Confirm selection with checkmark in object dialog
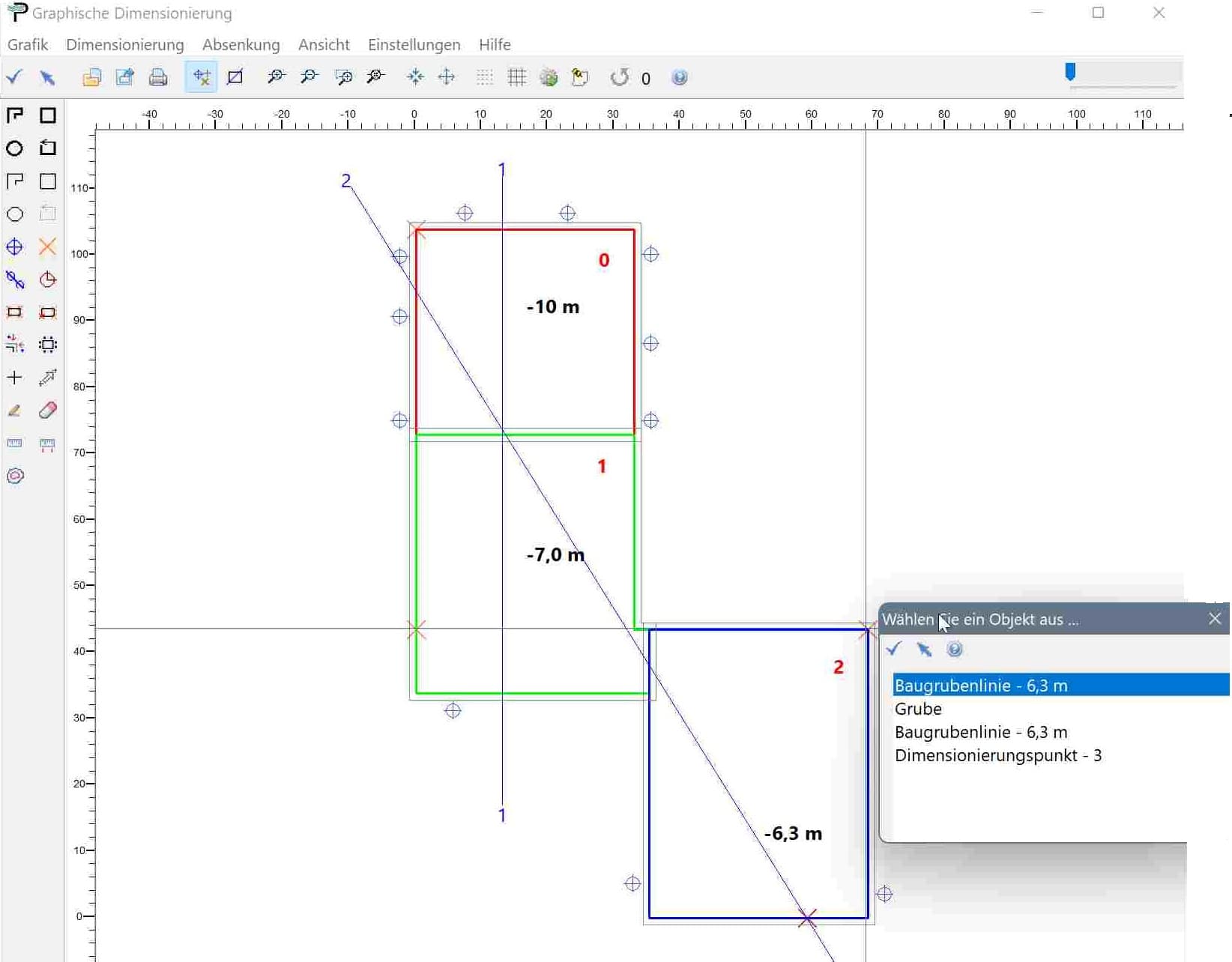 coord(893,649)
